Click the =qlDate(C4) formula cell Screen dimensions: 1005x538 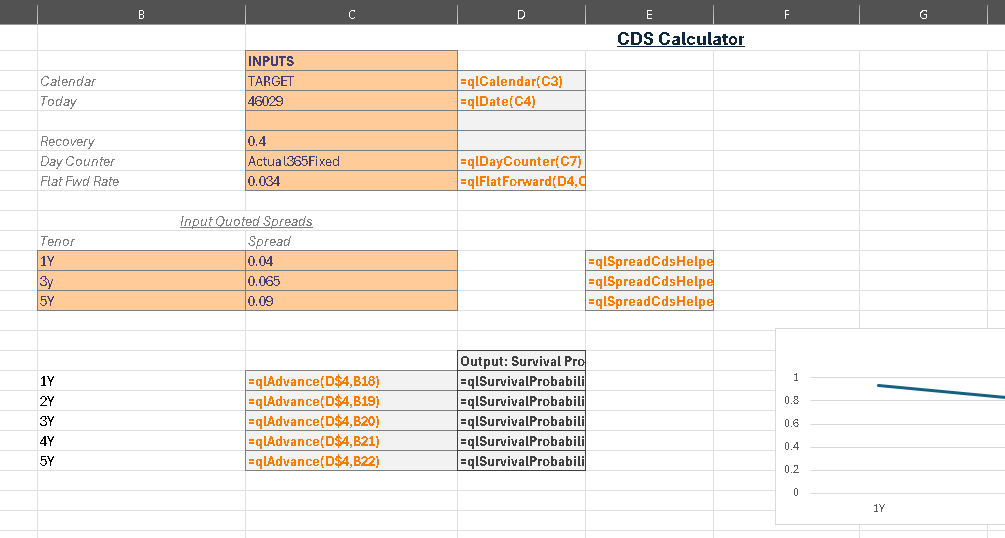[521, 101]
